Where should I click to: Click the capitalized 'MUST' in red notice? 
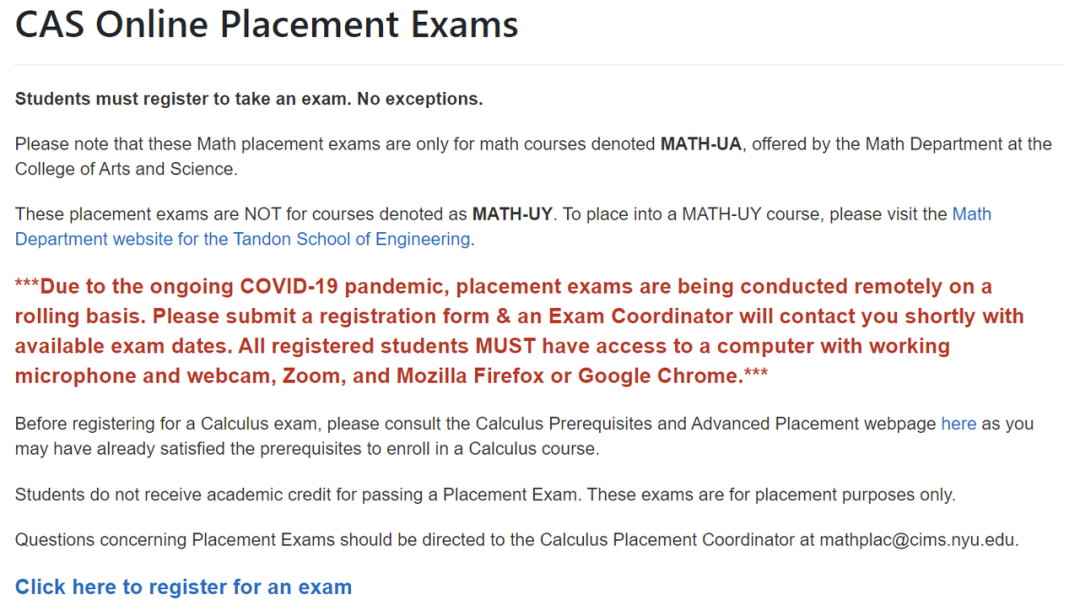point(506,346)
